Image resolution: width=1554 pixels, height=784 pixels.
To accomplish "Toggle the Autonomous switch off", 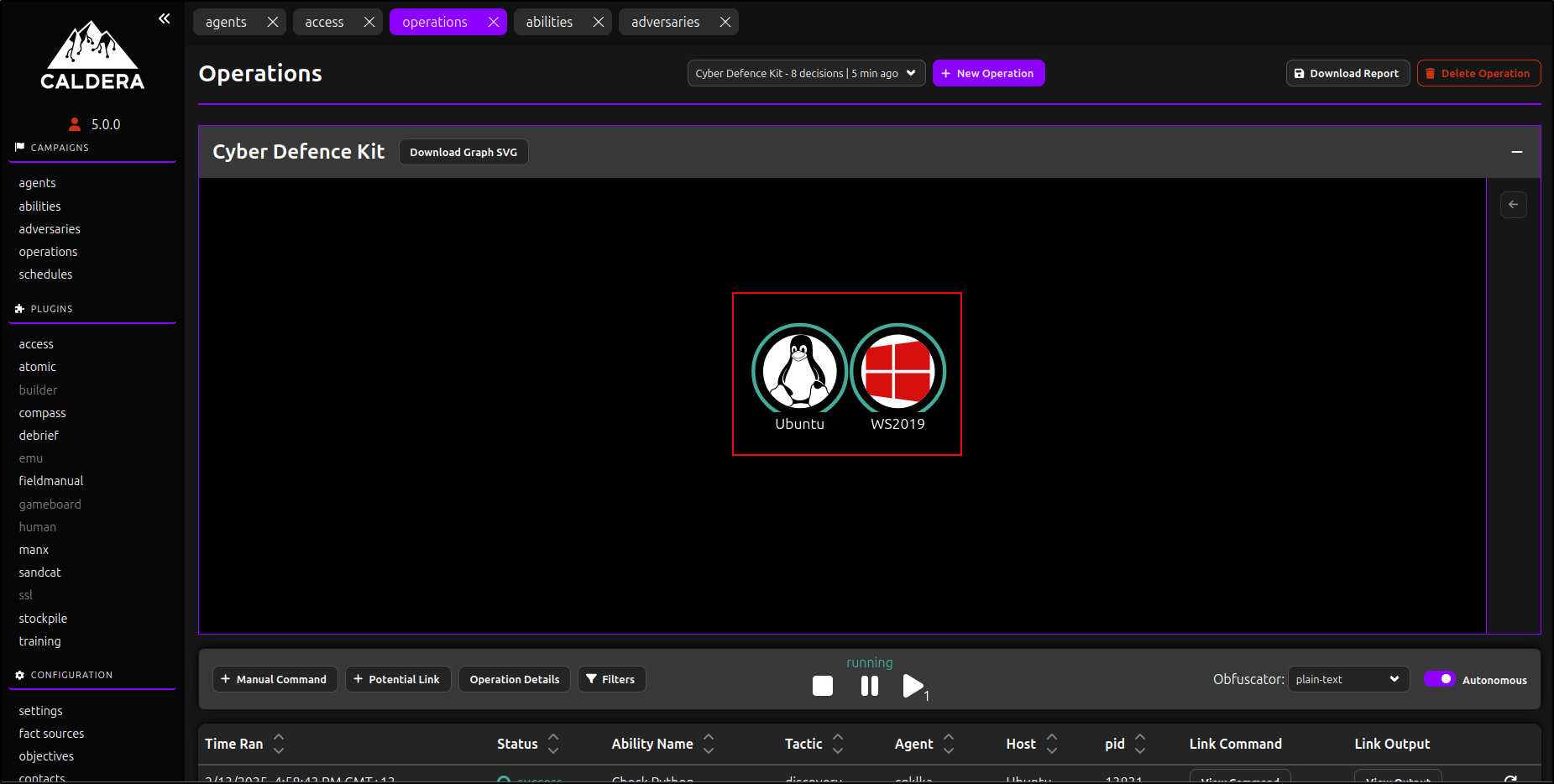I will click(x=1439, y=679).
